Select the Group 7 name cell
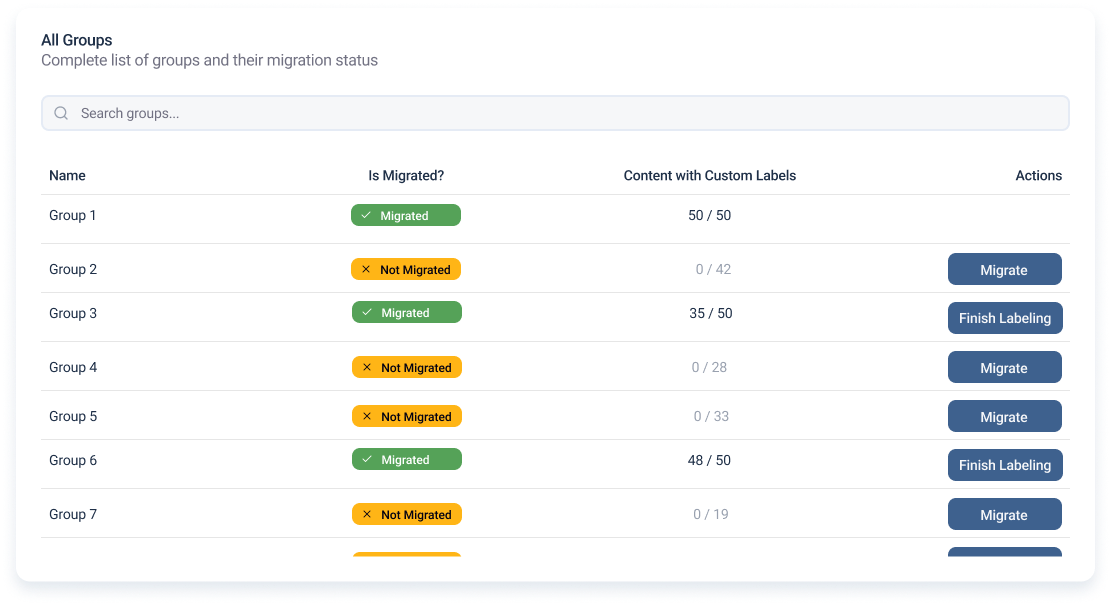 tap(73, 514)
